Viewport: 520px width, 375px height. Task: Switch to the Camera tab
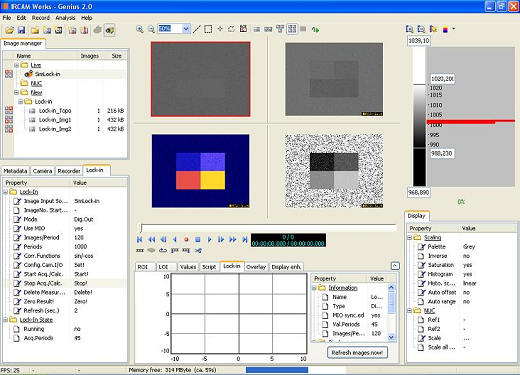(x=42, y=171)
